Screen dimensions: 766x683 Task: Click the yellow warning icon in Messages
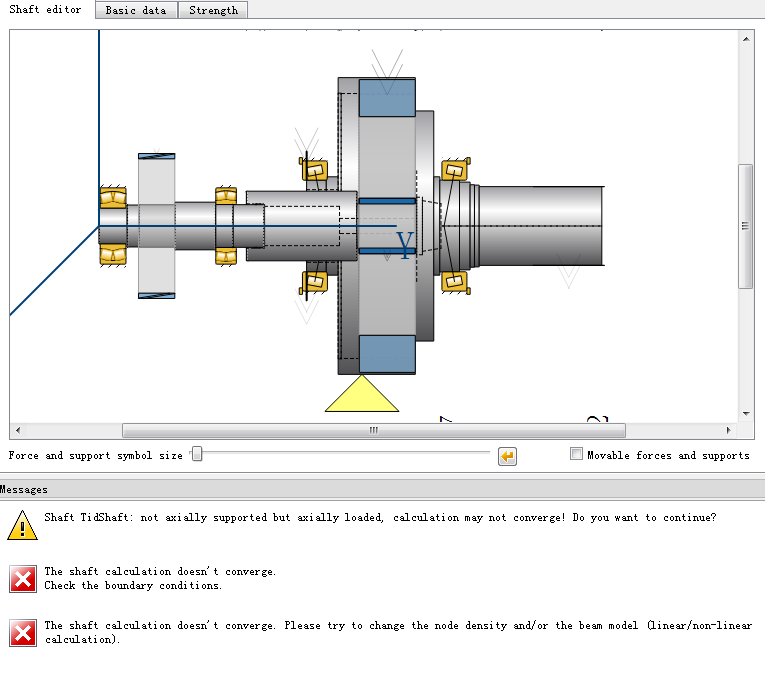22,525
